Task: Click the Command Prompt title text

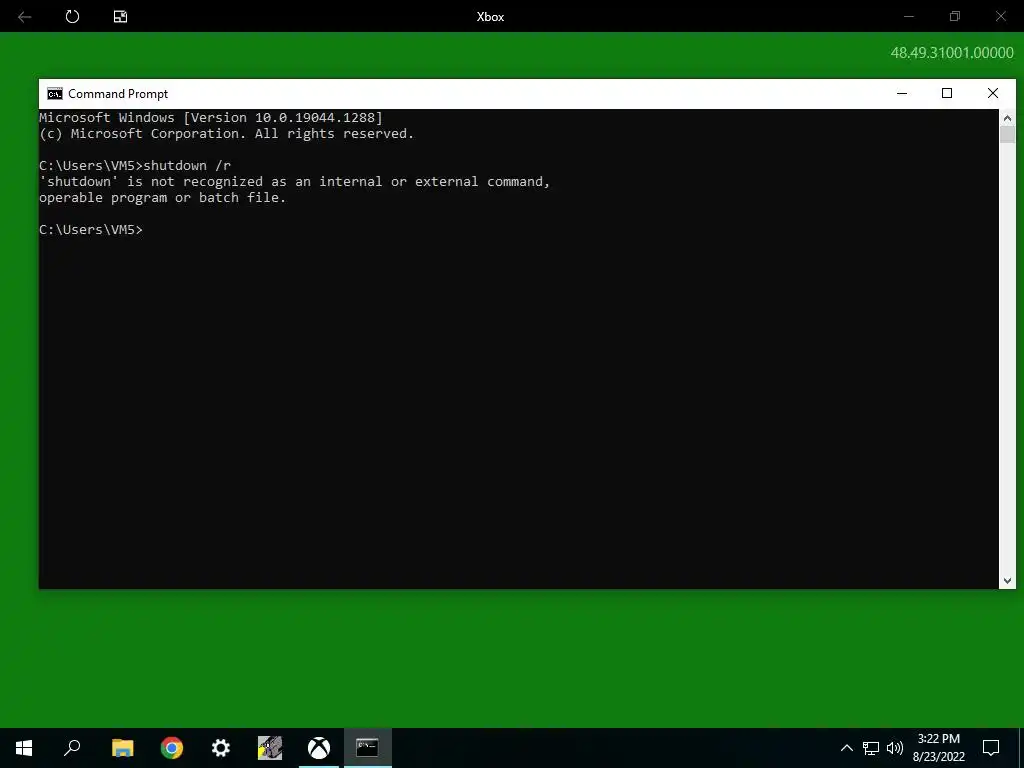Action: point(118,94)
